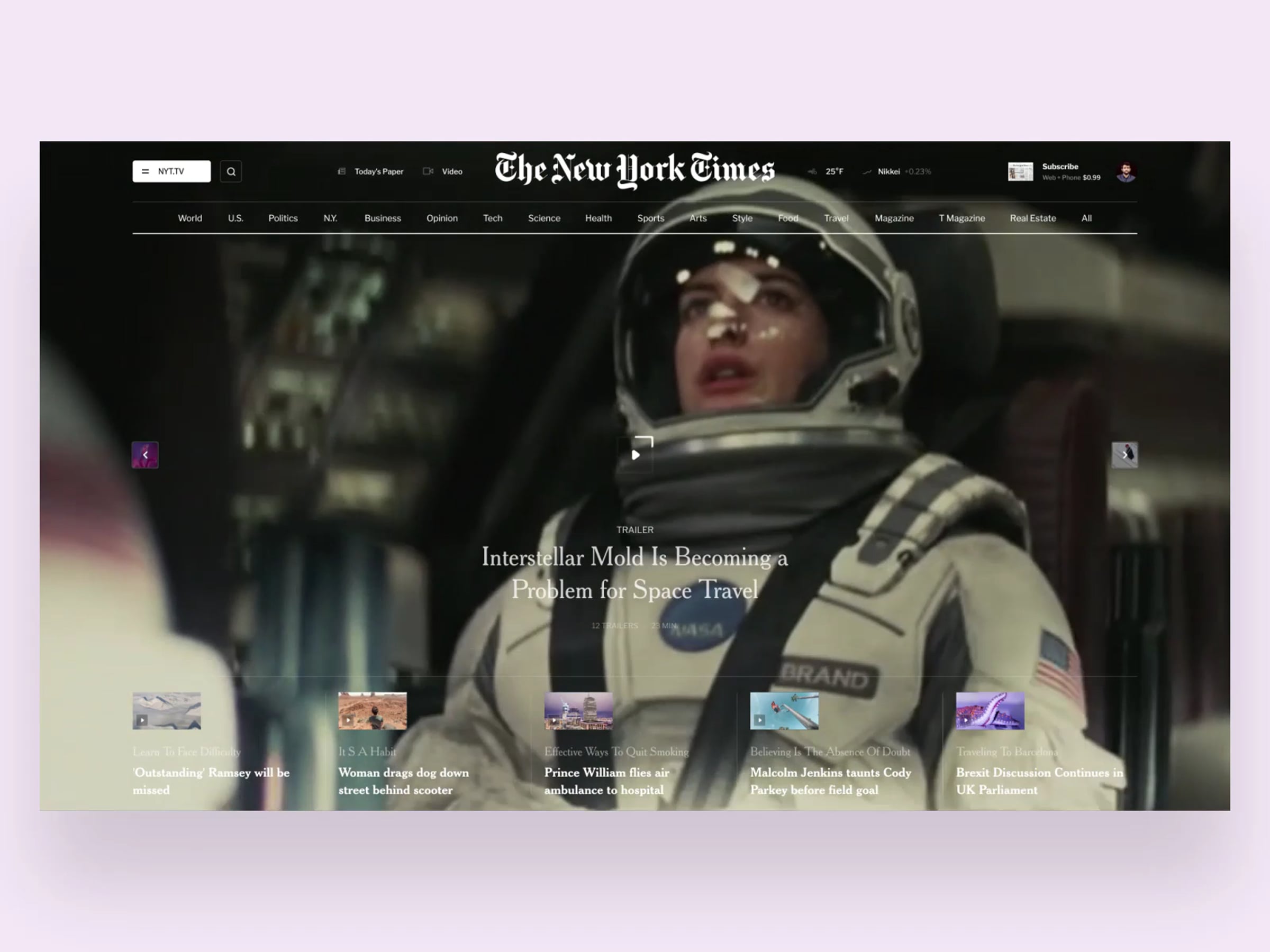Screen dimensions: 1270x952
Task: Open 'Outstanding' Ramsey will be missed headline
Action: (x=211, y=781)
